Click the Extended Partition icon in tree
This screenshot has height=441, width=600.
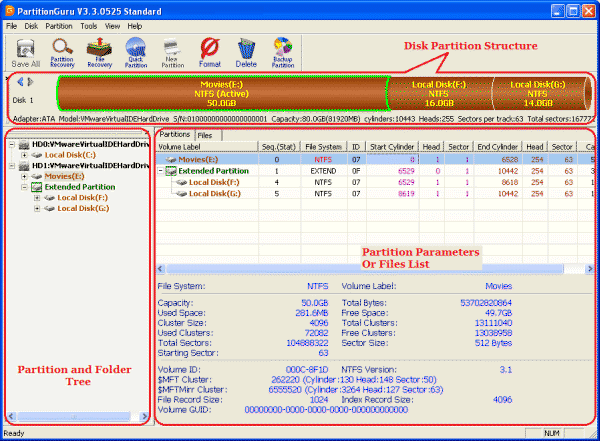[x=37, y=187]
